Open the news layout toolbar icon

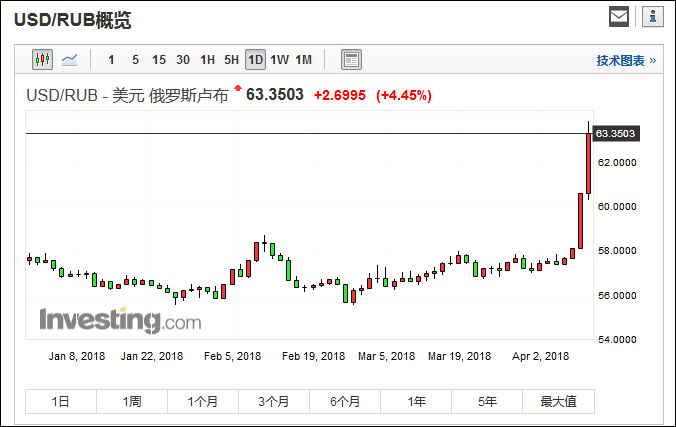pos(351,60)
